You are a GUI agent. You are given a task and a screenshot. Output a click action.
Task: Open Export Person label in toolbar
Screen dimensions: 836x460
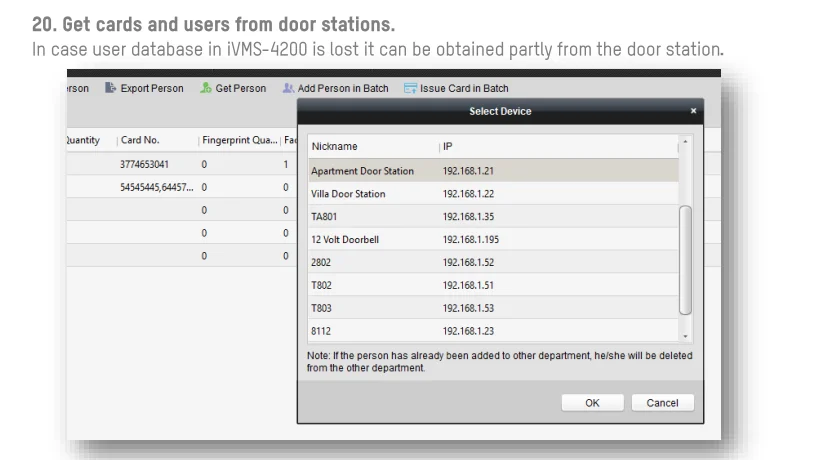pyautogui.click(x=152, y=88)
